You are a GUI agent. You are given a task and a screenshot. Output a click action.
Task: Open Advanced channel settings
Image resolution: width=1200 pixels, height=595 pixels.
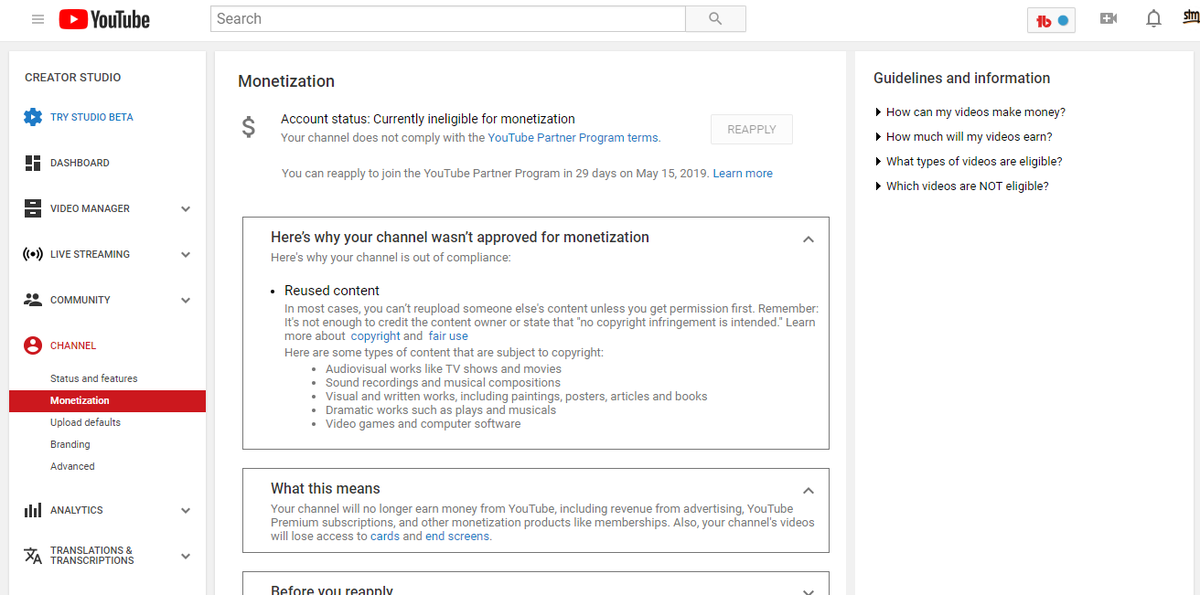pos(73,467)
